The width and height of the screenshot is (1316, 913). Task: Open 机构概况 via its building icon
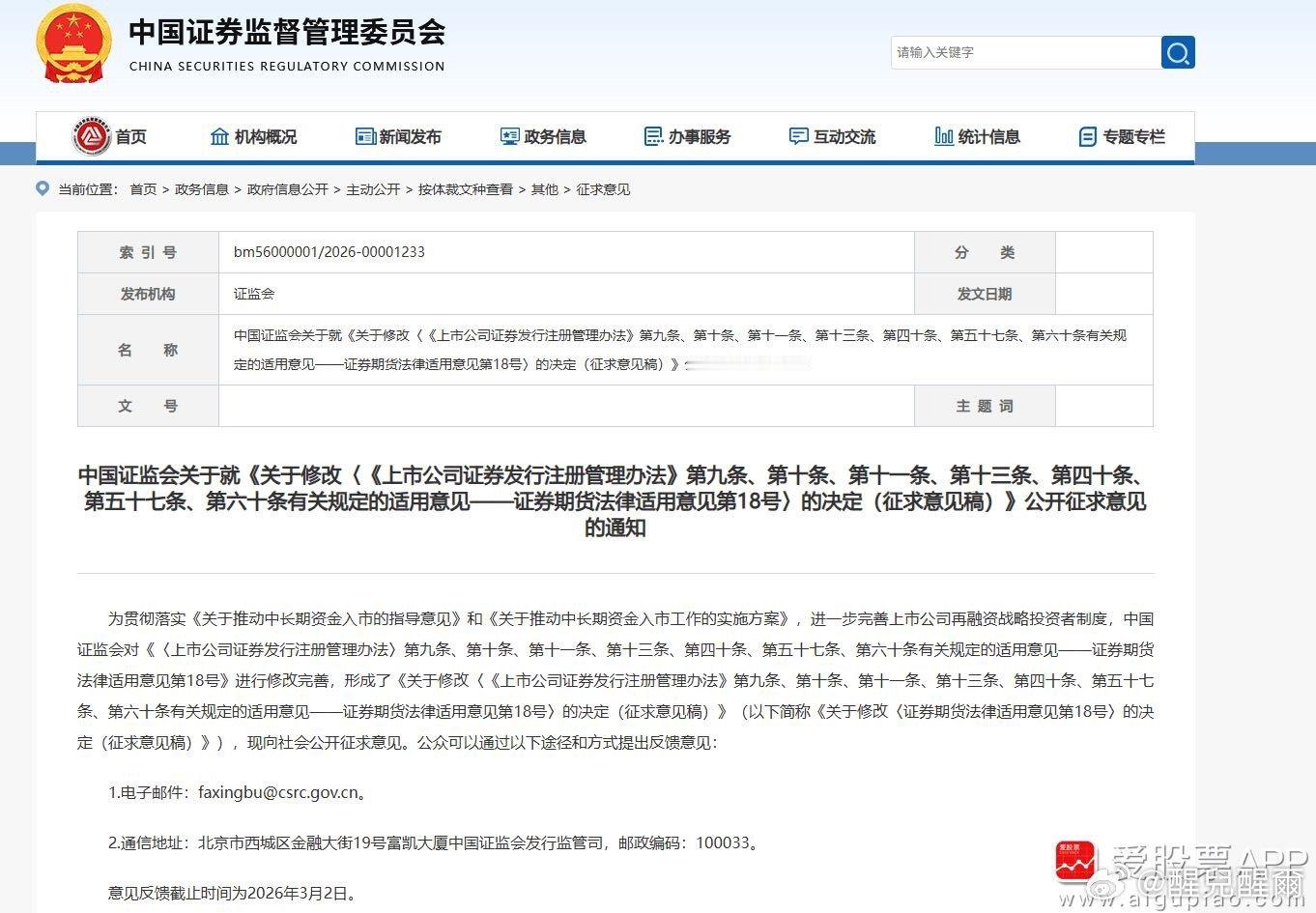[218, 136]
